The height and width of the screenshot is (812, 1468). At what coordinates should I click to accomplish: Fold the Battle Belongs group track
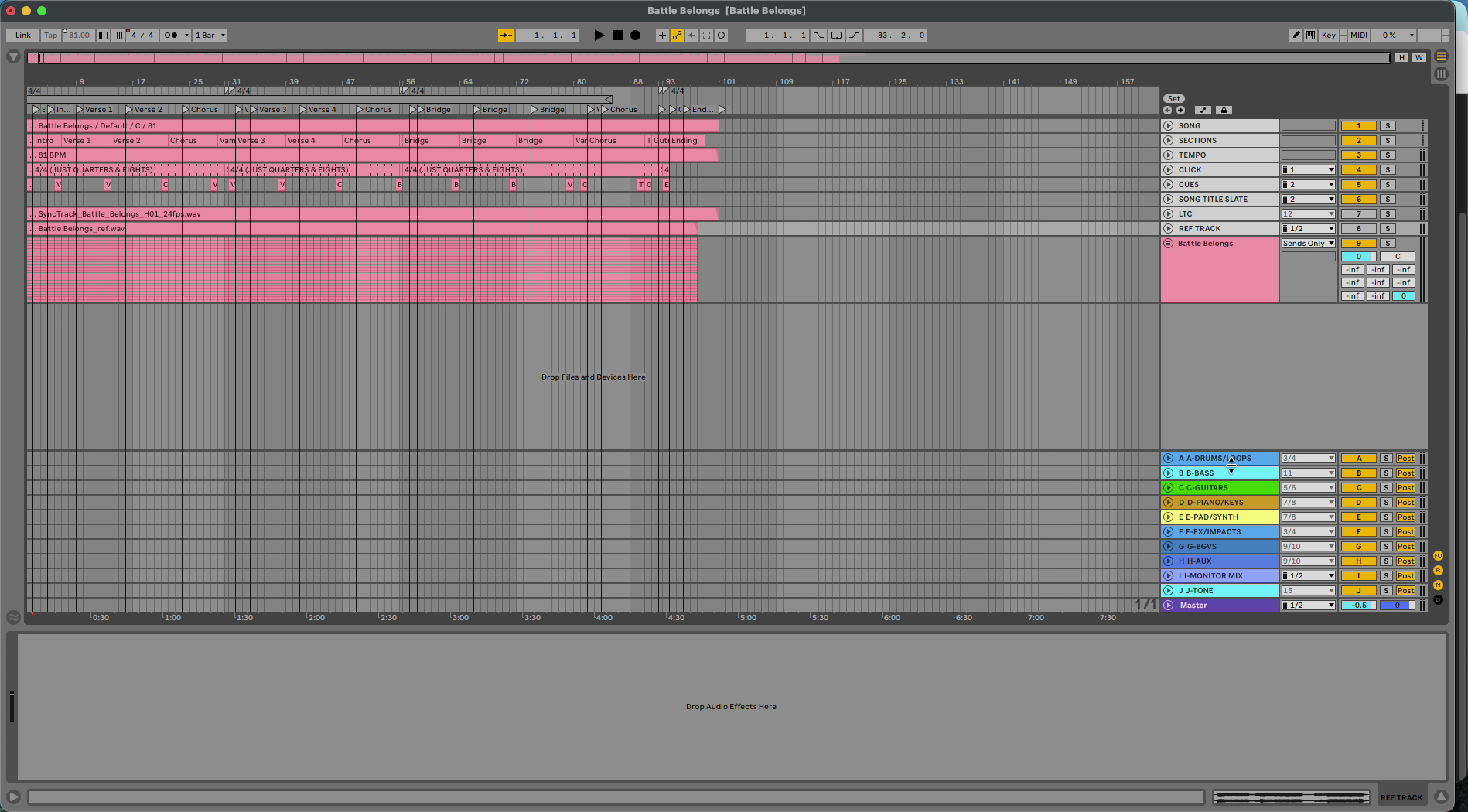(1168, 243)
